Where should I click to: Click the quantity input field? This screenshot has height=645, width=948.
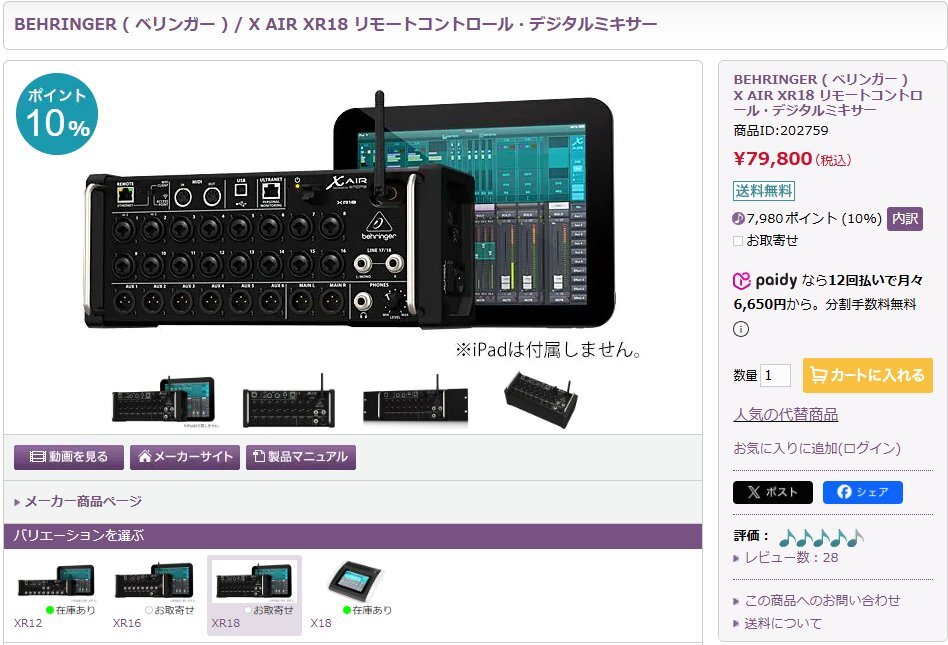click(775, 375)
